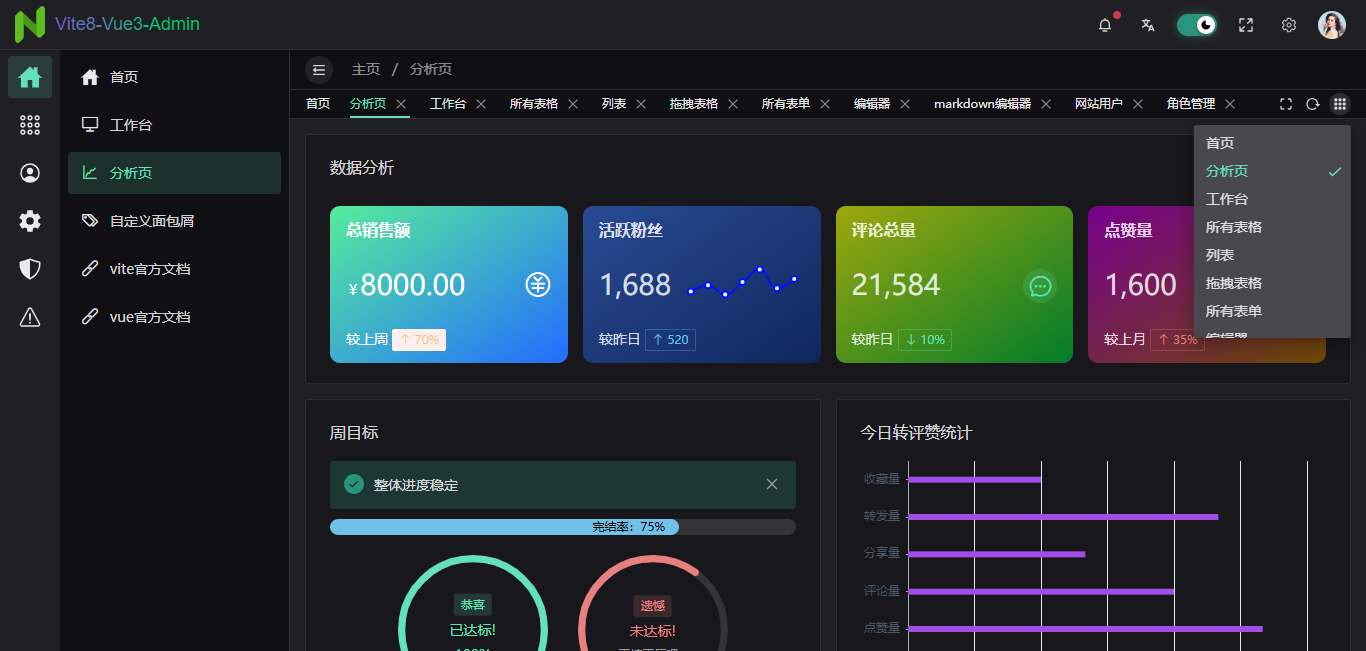Open vue官方文档 link in side menu
This screenshot has width=1366, height=651.
pyautogui.click(x=174, y=317)
